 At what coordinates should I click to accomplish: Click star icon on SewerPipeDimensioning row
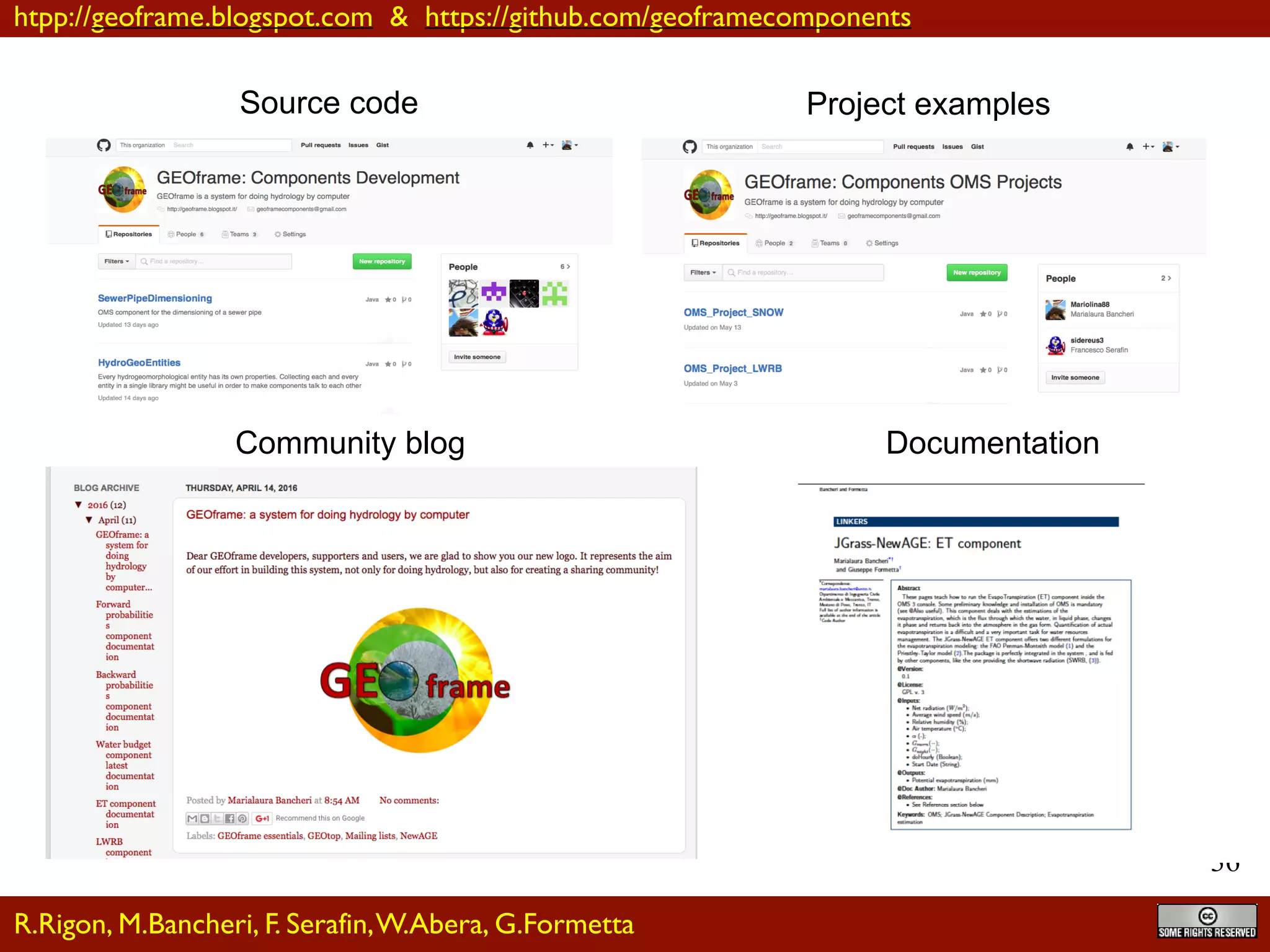(388, 300)
